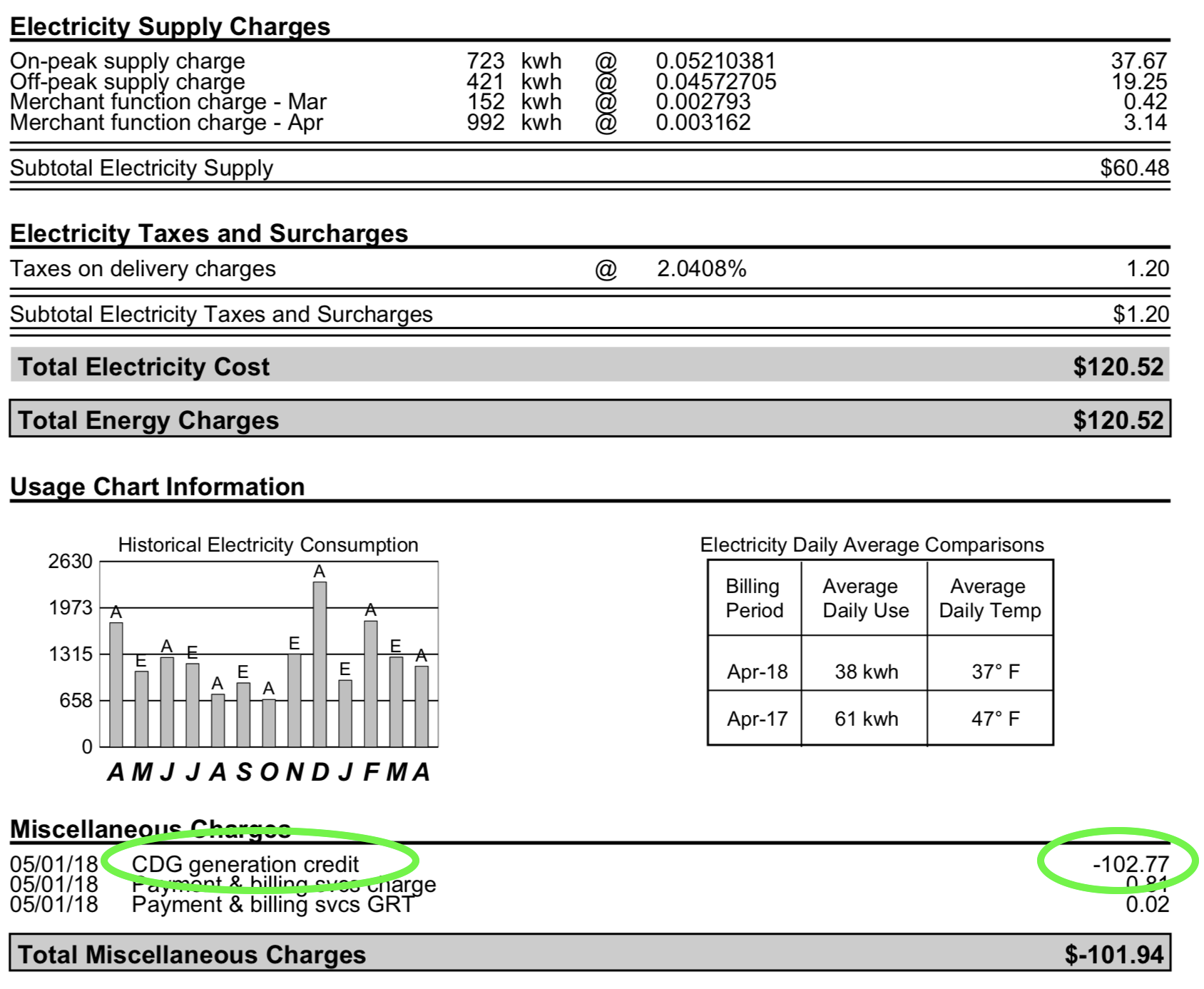Click the Total Energy Charges $120.52 amount
The image size is (1204, 989).
tap(1118, 420)
